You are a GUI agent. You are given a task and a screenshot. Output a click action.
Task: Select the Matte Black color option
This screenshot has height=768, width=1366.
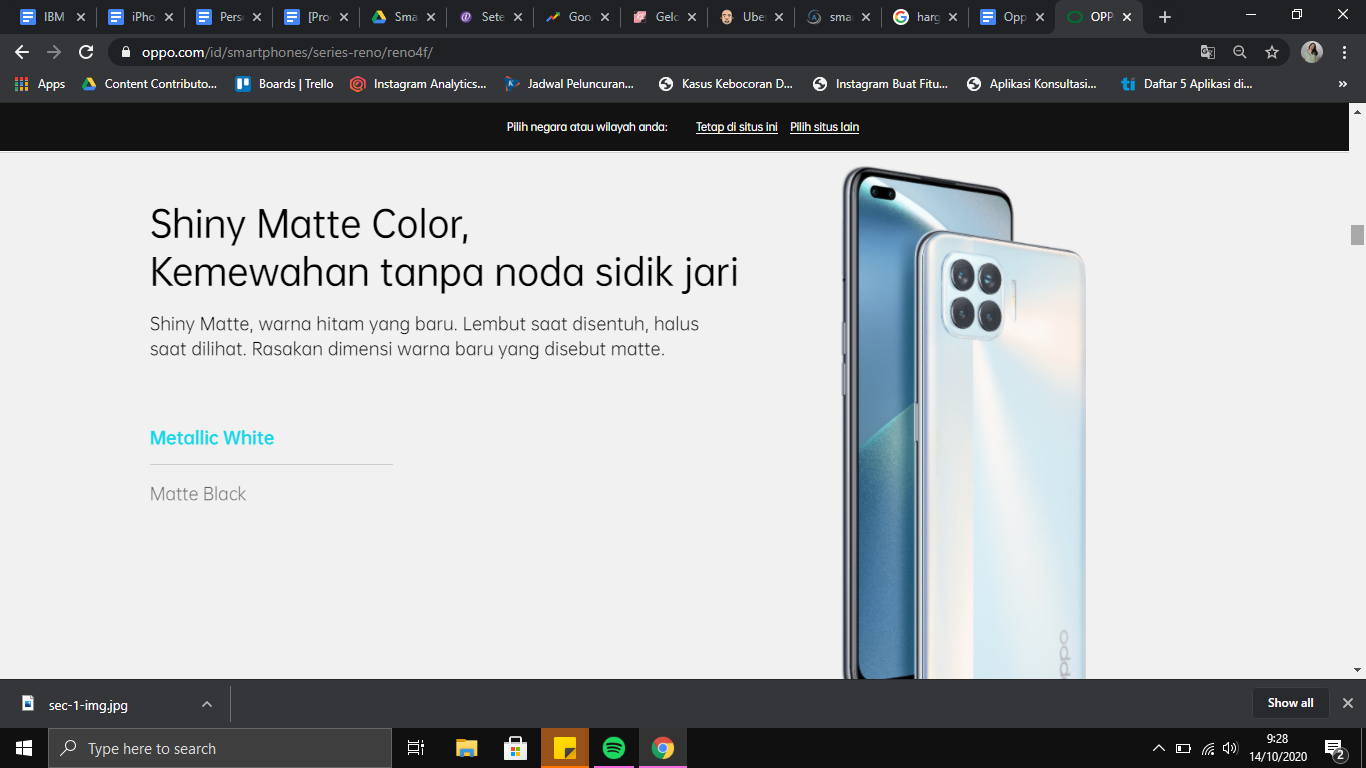click(198, 494)
